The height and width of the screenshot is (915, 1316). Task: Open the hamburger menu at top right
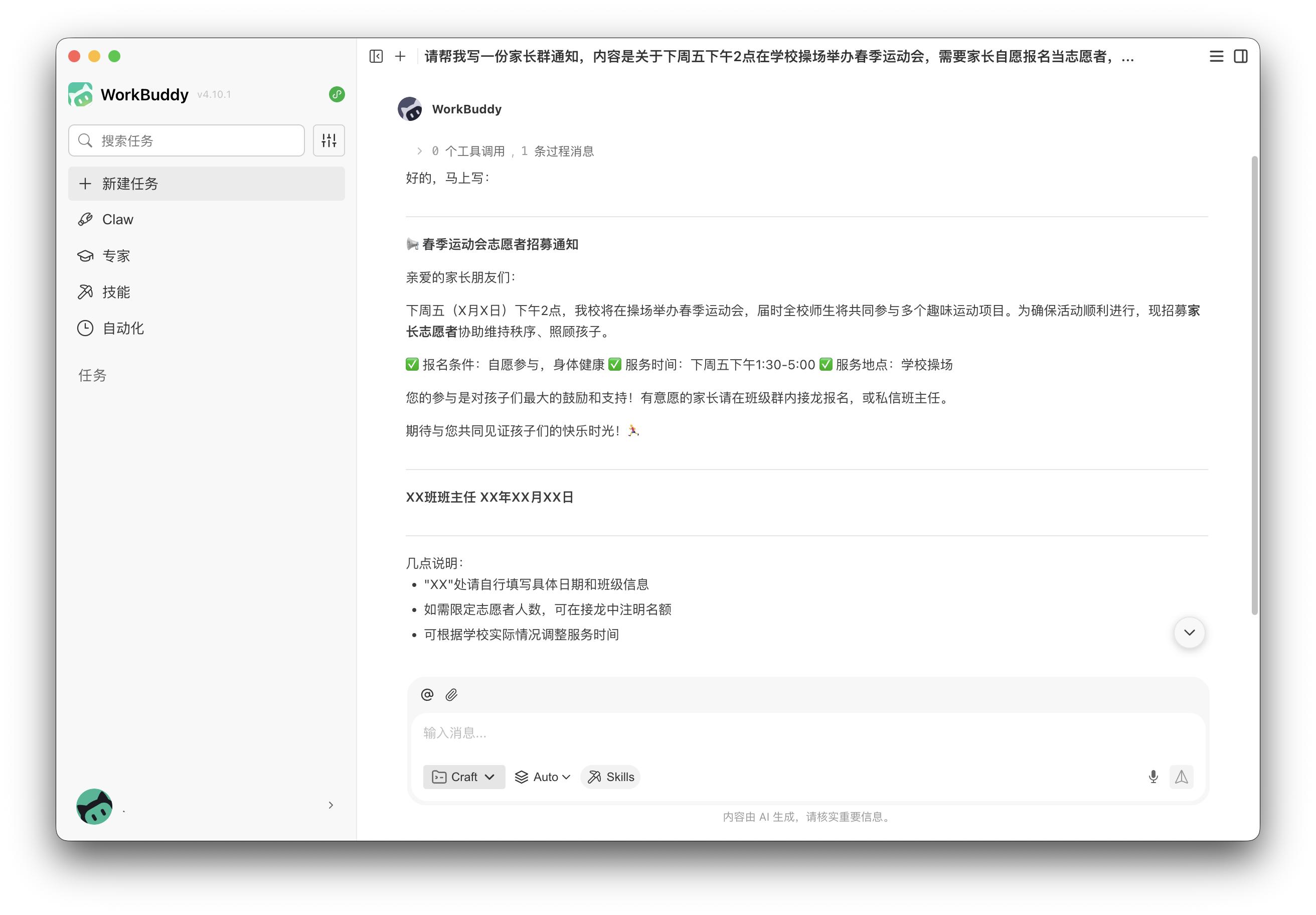click(x=1215, y=56)
